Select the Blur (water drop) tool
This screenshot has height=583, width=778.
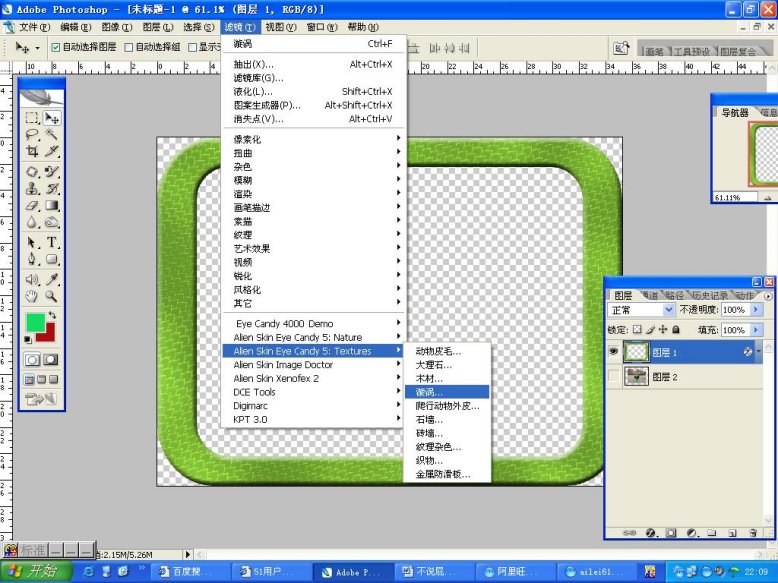coord(32,222)
